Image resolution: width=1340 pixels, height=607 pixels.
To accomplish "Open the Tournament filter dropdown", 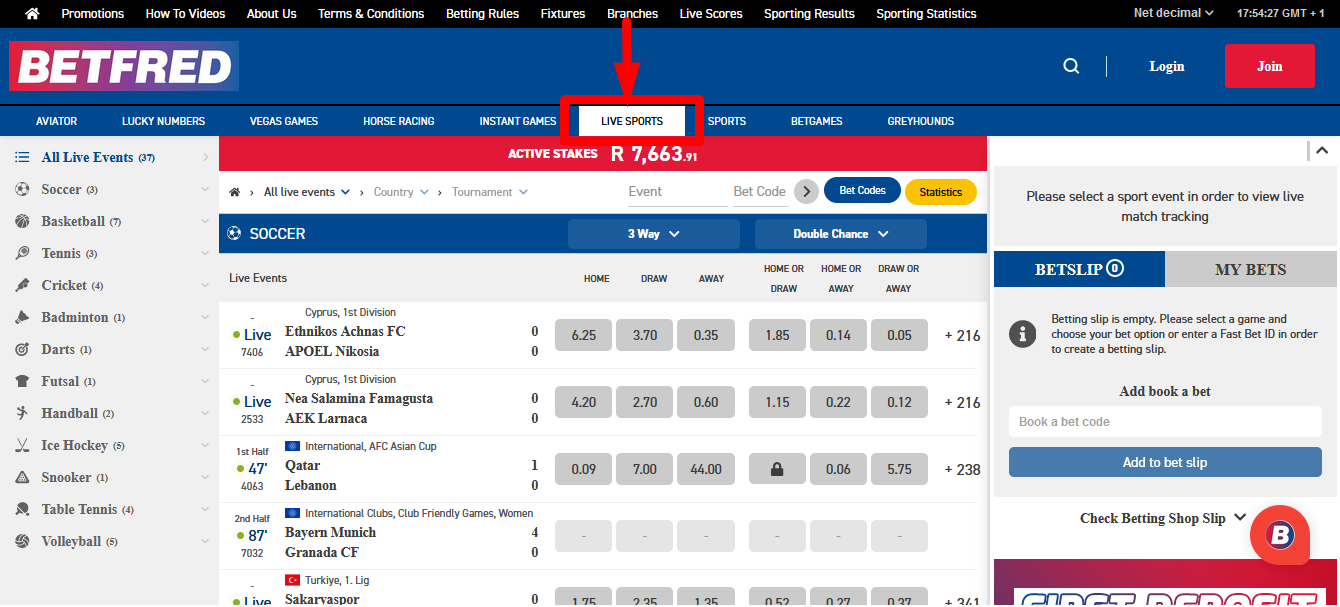I will pyautogui.click(x=490, y=192).
